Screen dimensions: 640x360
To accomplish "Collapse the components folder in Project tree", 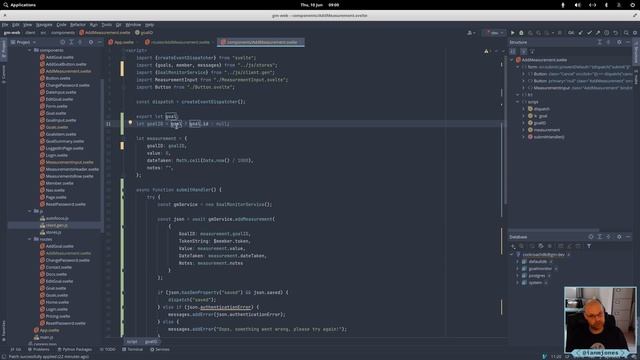I will (30, 50).
